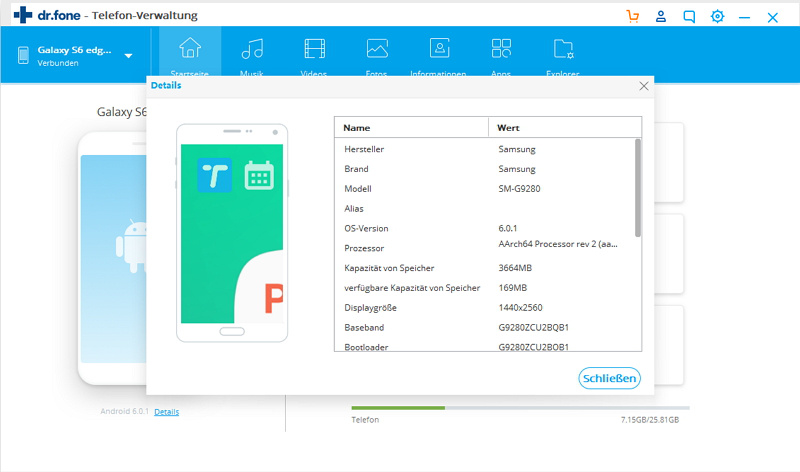The width and height of the screenshot is (800, 472).
Task: Select the OS-Version value 6.0.1
Action: coord(508,229)
